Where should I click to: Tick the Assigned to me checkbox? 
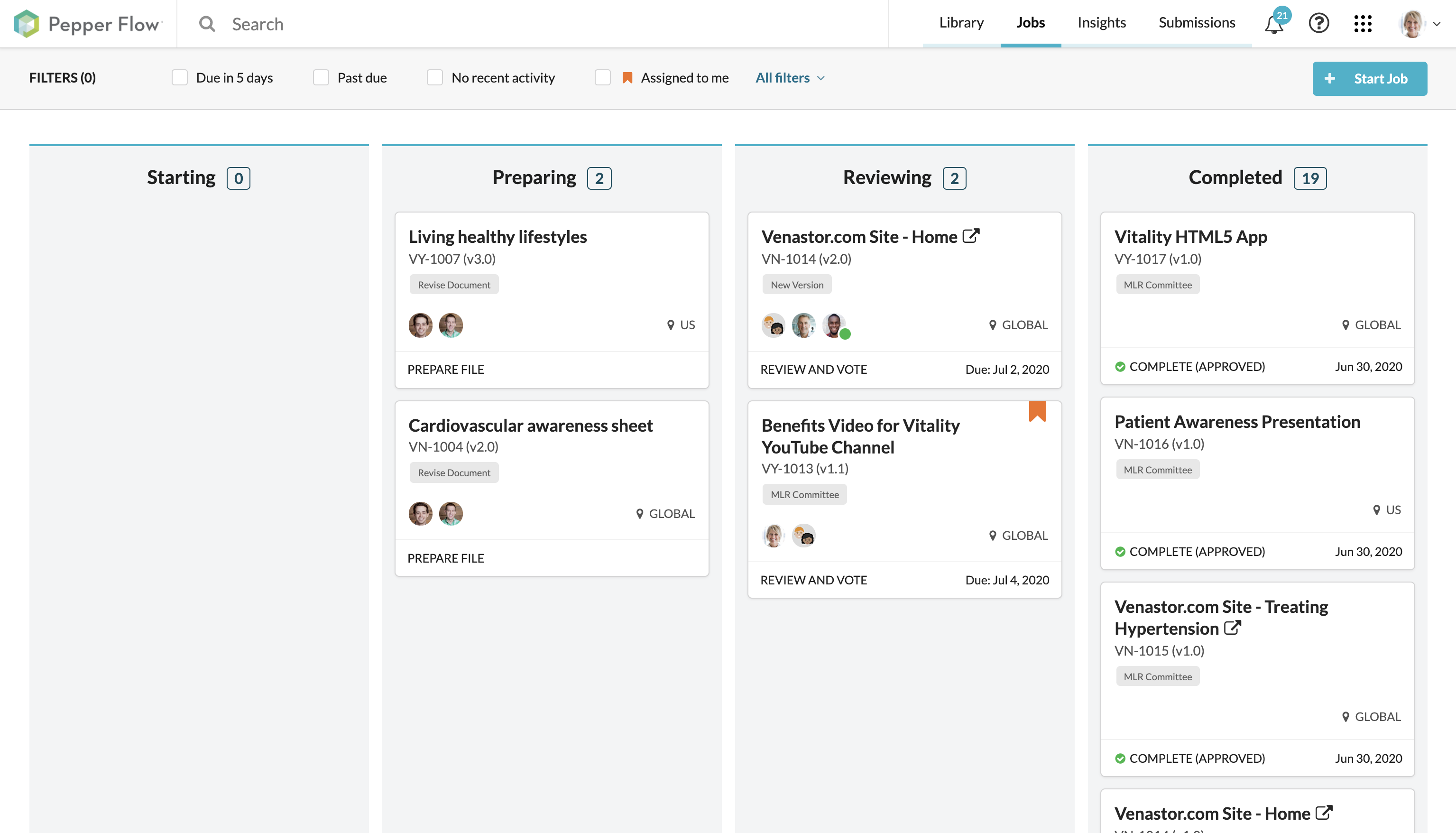point(603,78)
